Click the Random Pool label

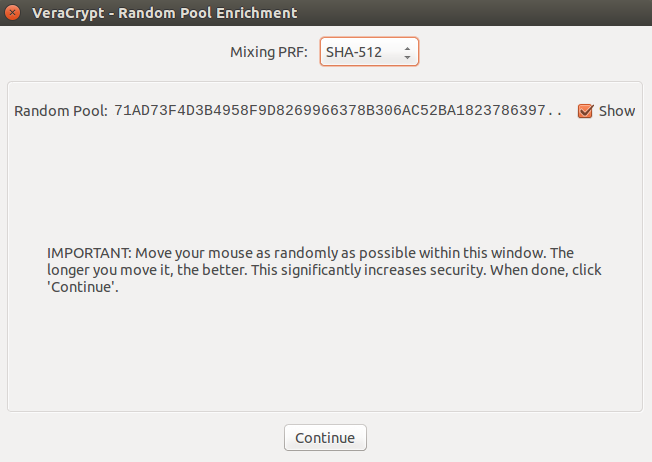[x=61, y=111]
